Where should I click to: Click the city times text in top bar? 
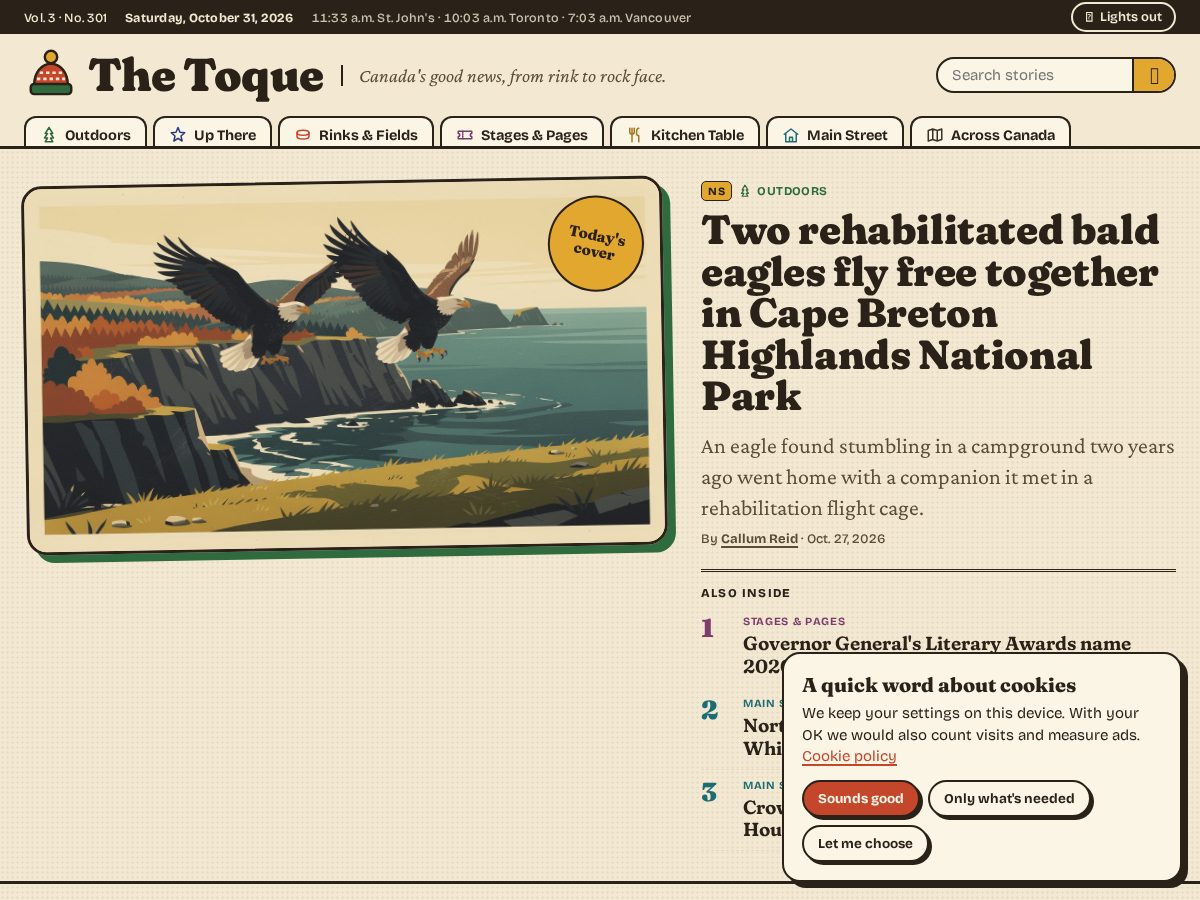coord(501,17)
